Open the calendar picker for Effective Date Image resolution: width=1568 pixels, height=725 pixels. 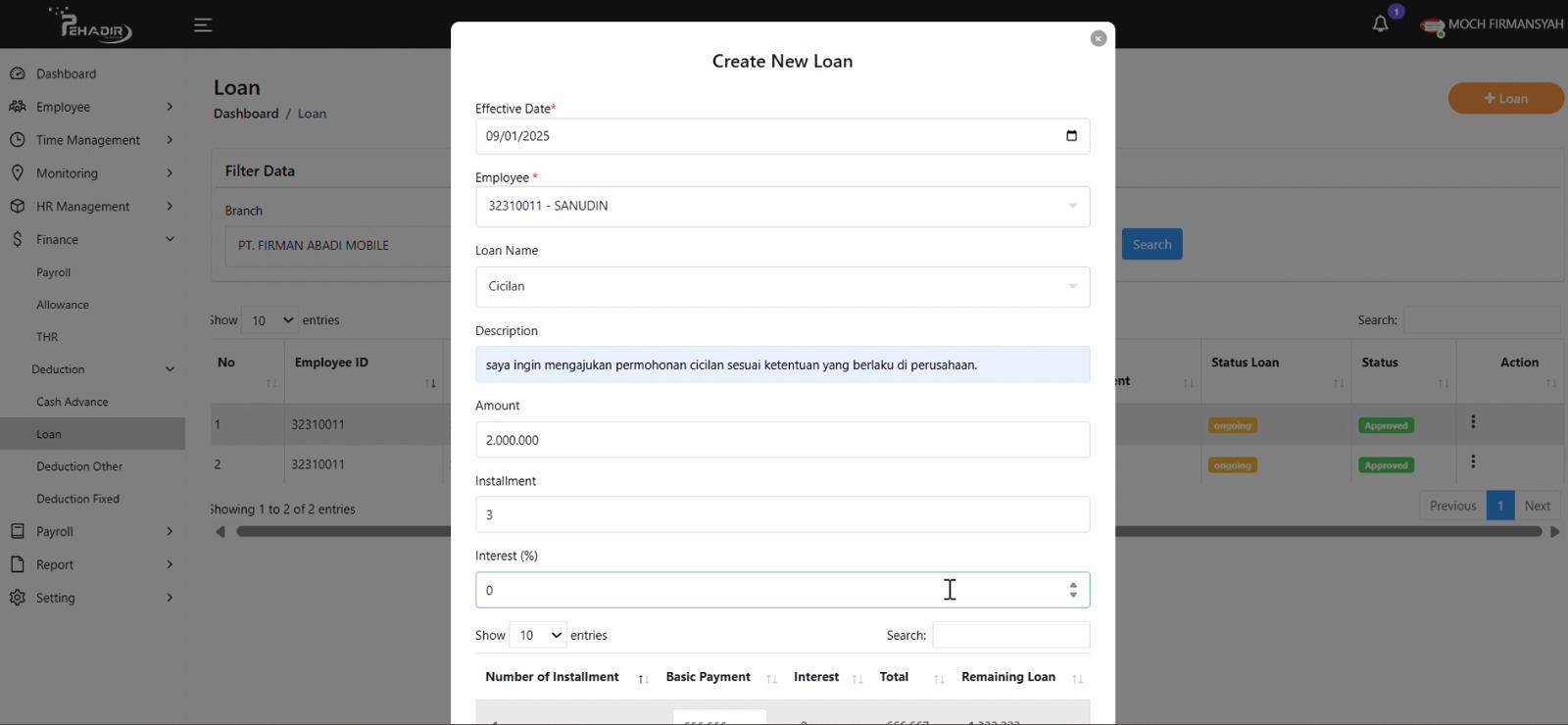(1071, 136)
